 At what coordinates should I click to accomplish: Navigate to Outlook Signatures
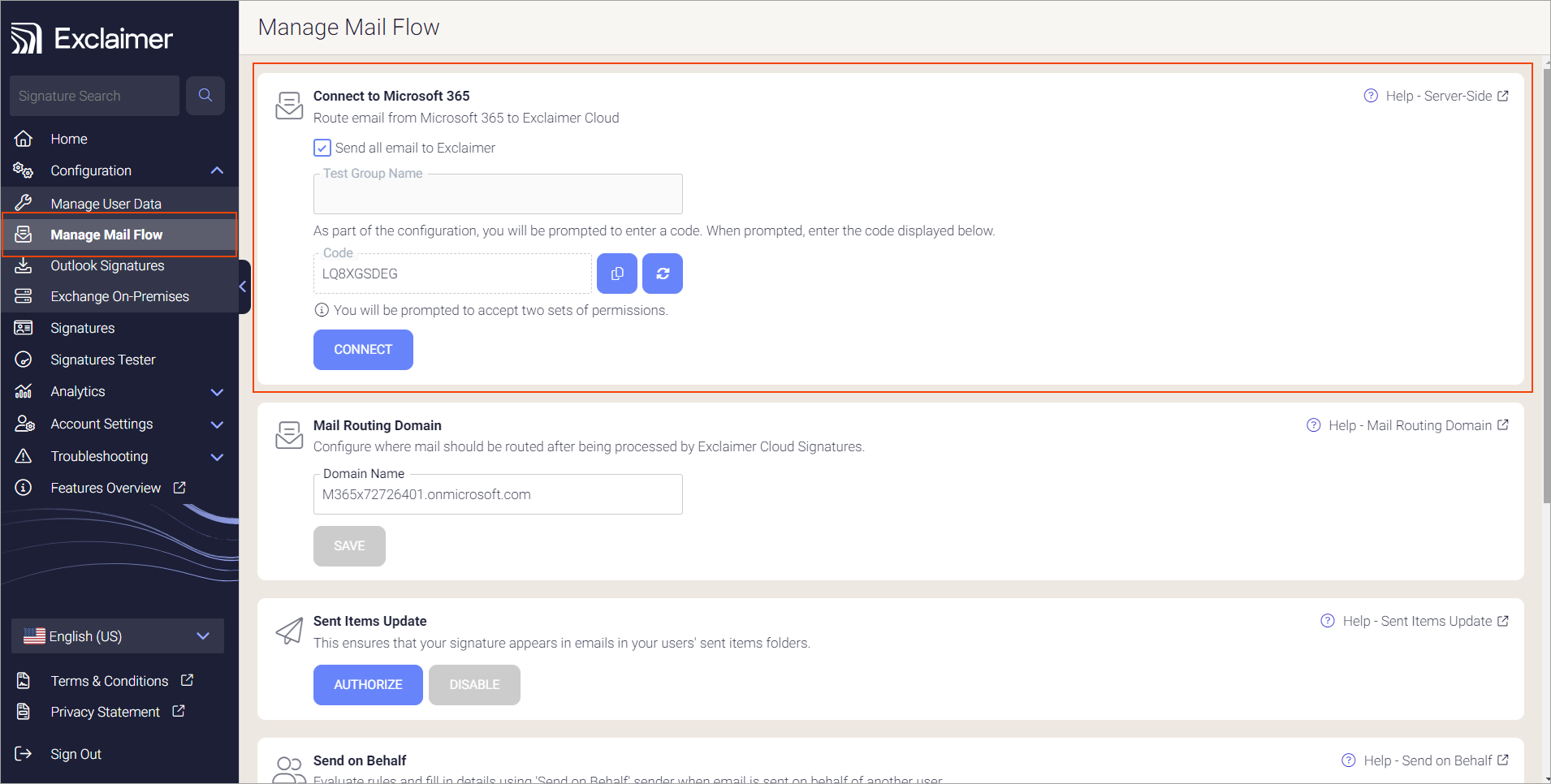pos(106,265)
